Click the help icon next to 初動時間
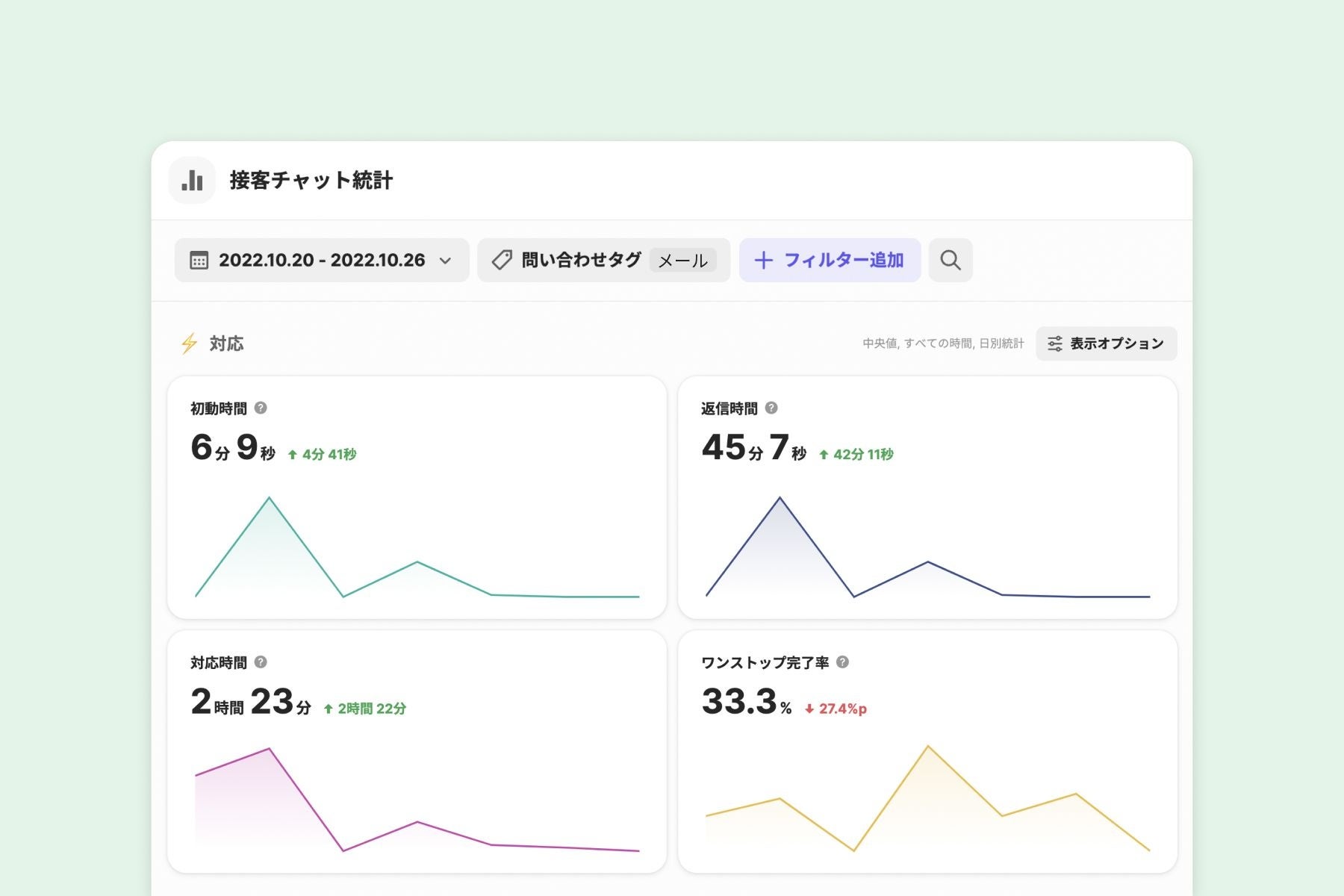1344x896 pixels. coord(261,408)
